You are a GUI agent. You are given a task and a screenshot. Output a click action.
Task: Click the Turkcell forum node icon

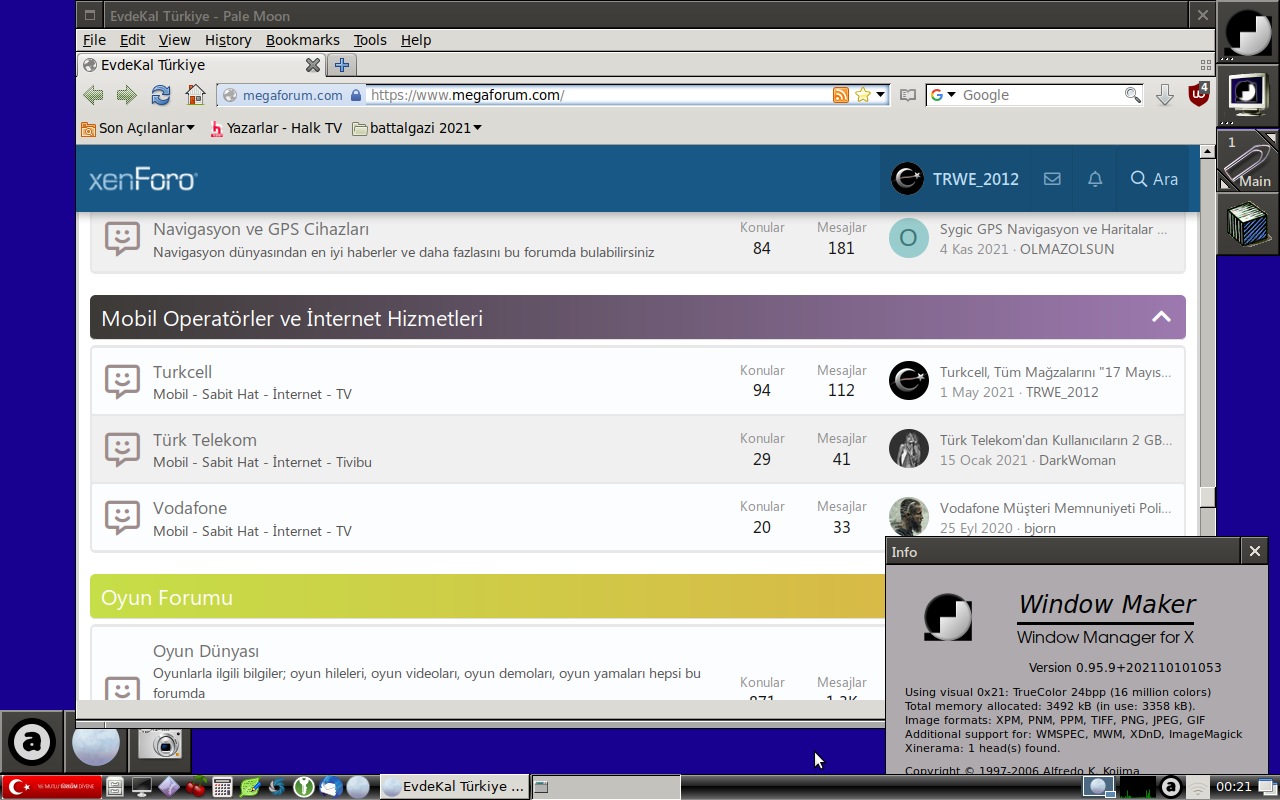click(x=122, y=381)
